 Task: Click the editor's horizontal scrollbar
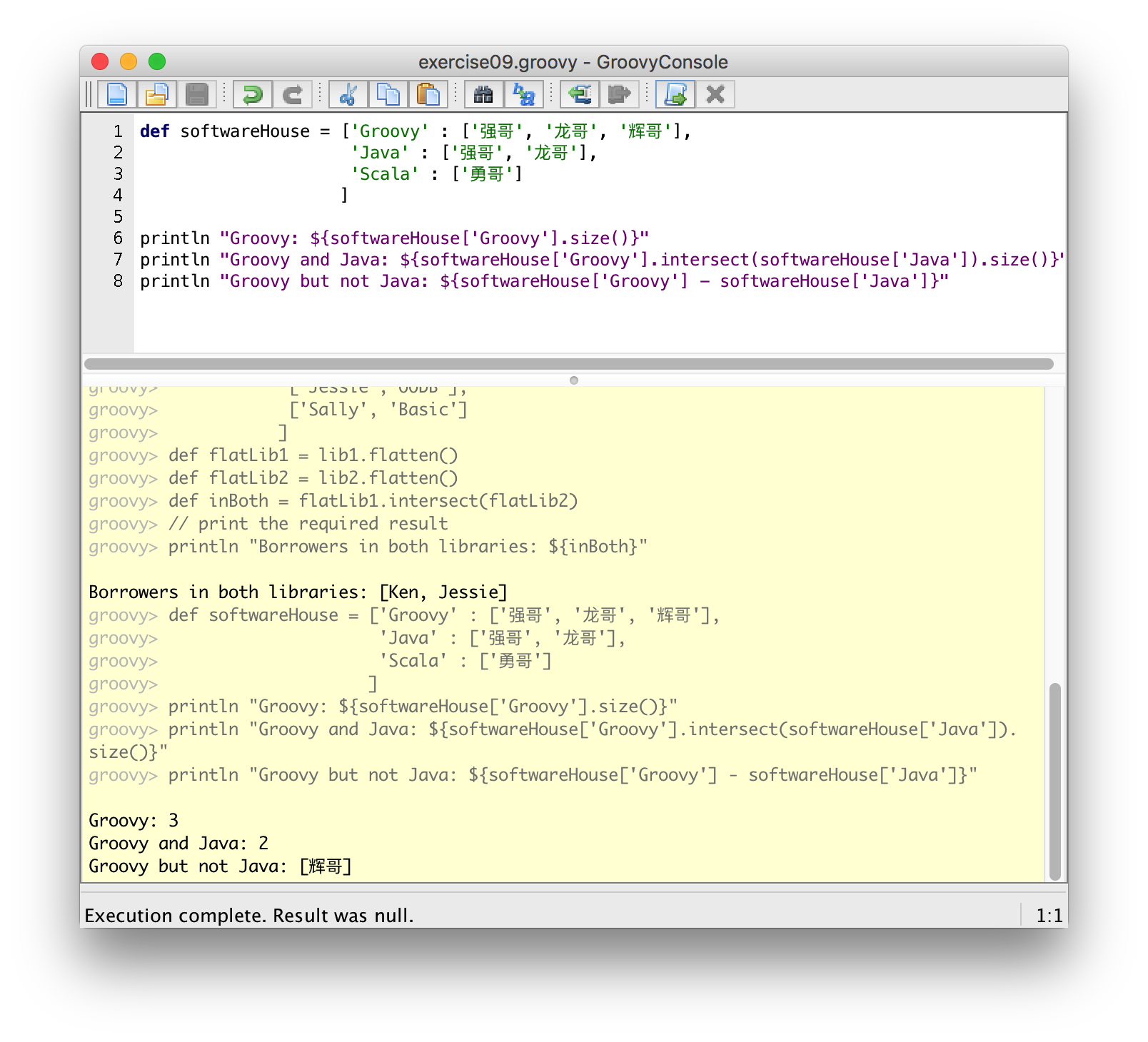568,364
